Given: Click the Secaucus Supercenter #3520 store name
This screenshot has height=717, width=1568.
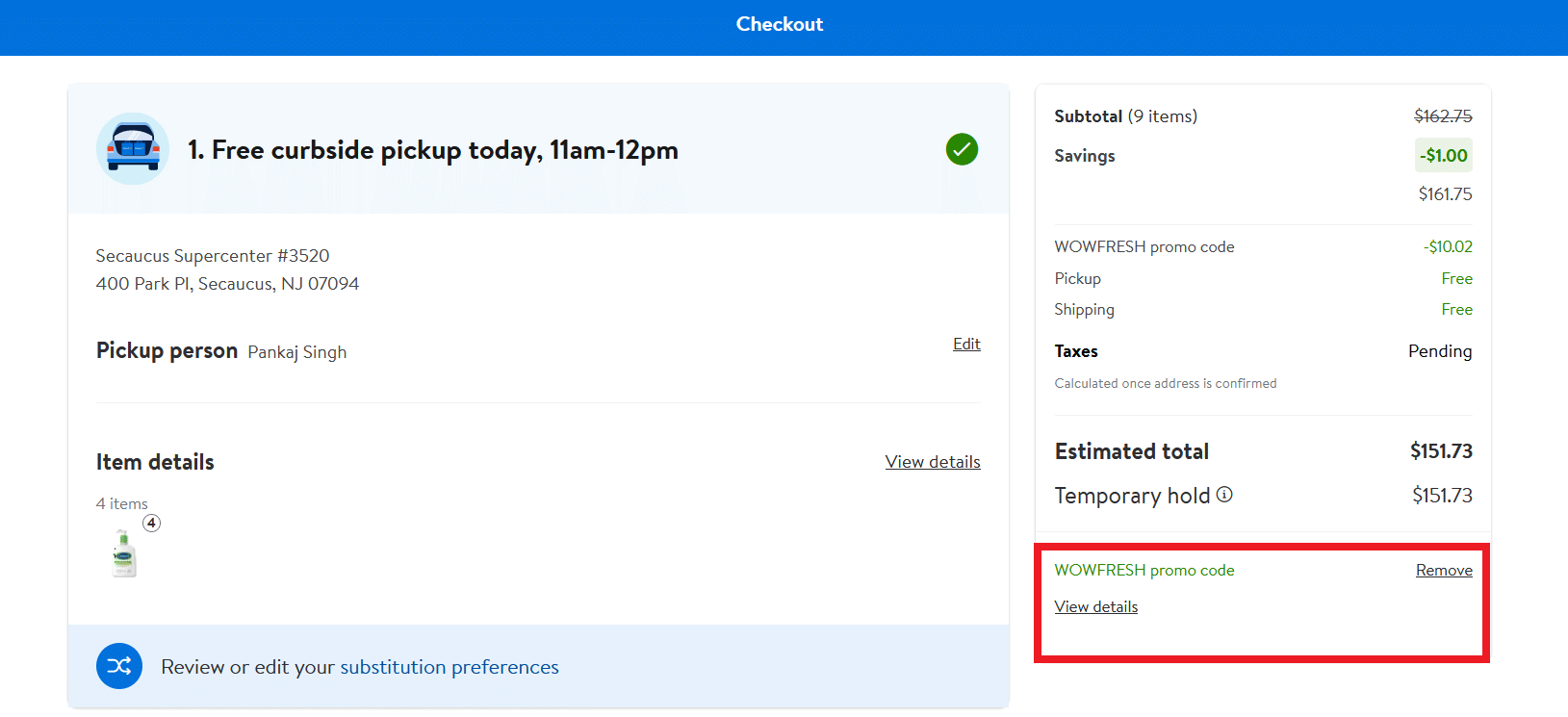Looking at the screenshot, I should [x=213, y=256].
